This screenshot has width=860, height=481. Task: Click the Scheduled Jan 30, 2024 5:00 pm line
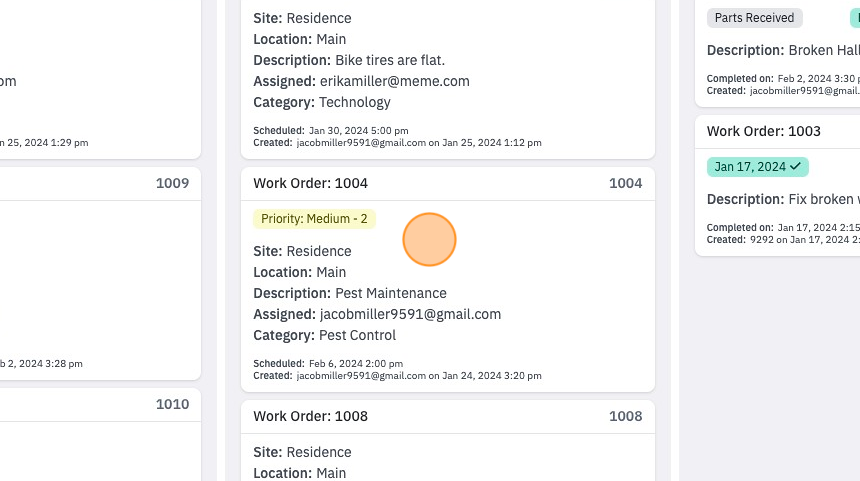[x=331, y=131]
